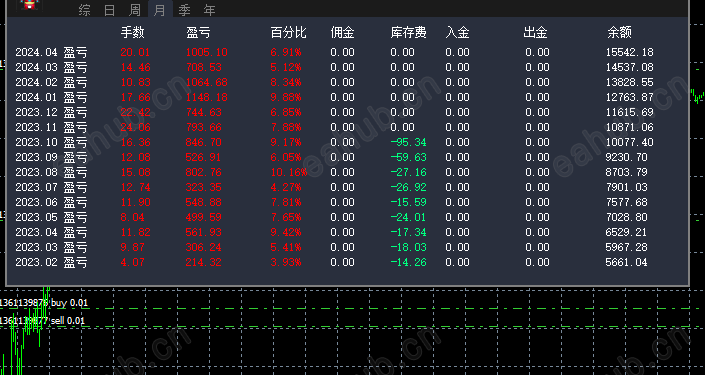Click balance value 14537.08
The height and width of the screenshot is (375, 705).
[629, 67]
